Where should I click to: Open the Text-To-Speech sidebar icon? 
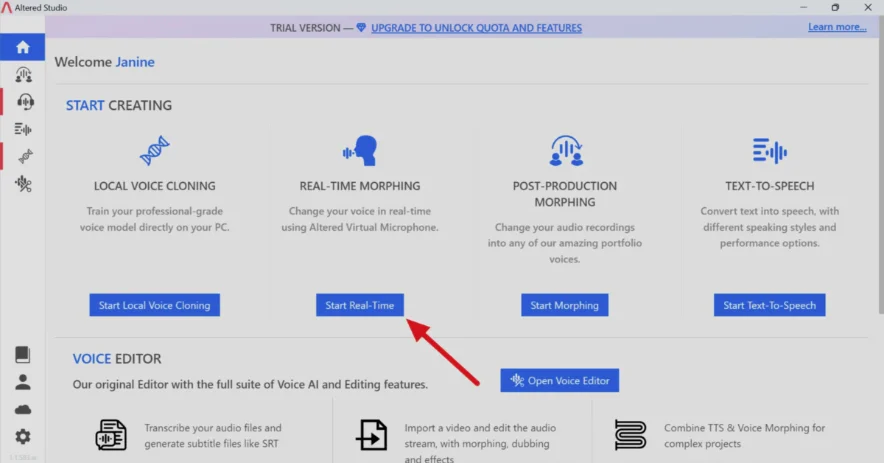23,129
